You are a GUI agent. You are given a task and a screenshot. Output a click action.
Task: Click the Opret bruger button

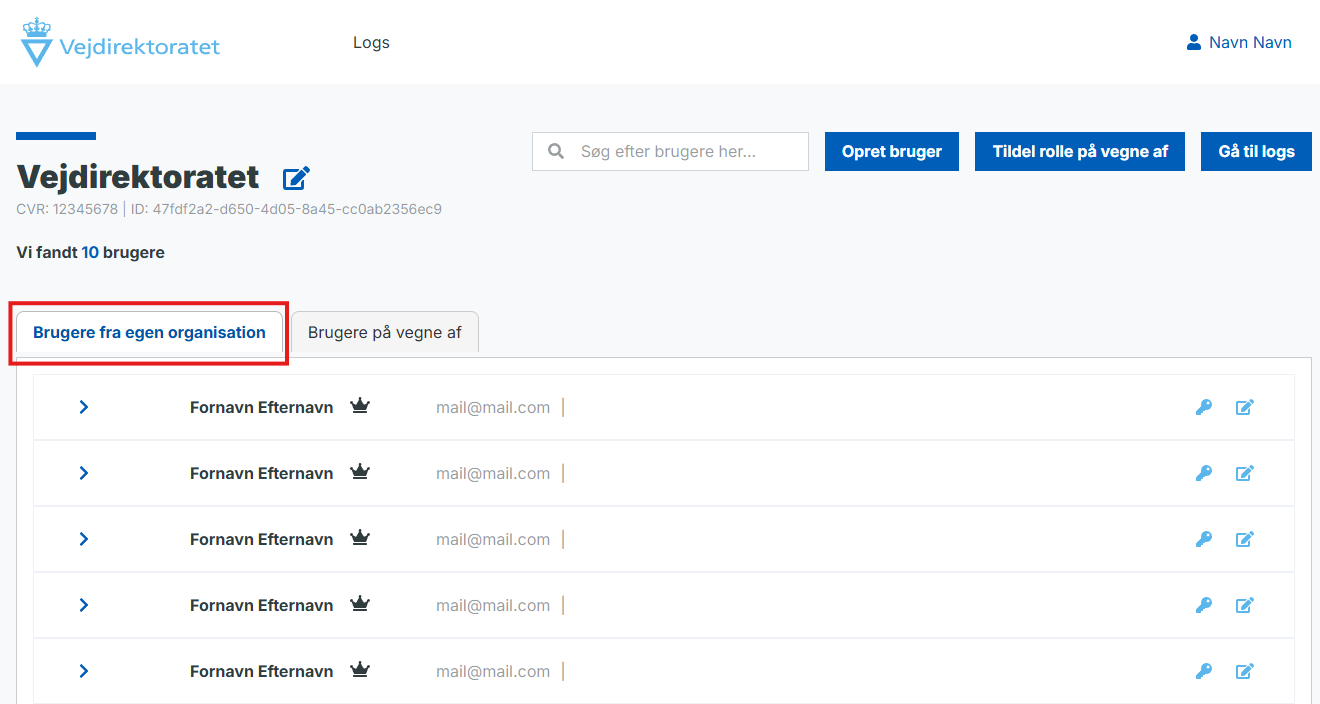tap(892, 151)
